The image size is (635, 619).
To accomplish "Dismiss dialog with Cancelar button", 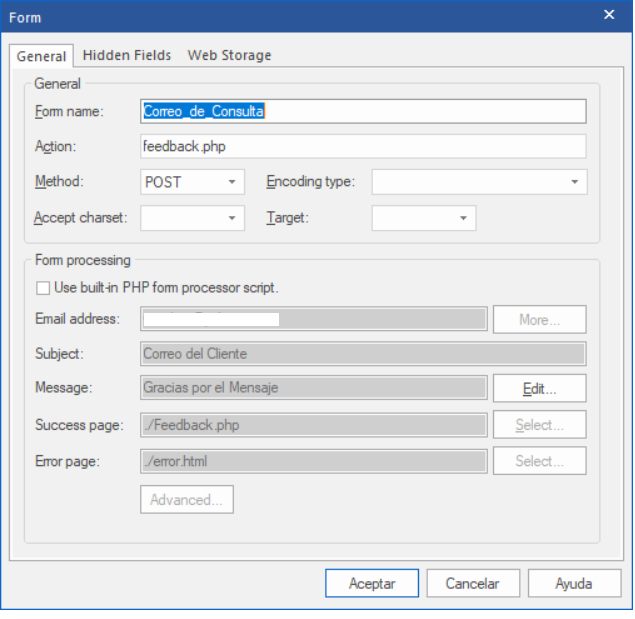I will (x=473, y=583).
